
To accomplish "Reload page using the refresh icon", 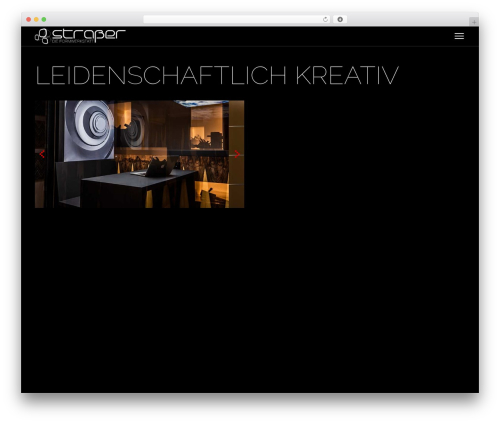I will coord(325,20).
